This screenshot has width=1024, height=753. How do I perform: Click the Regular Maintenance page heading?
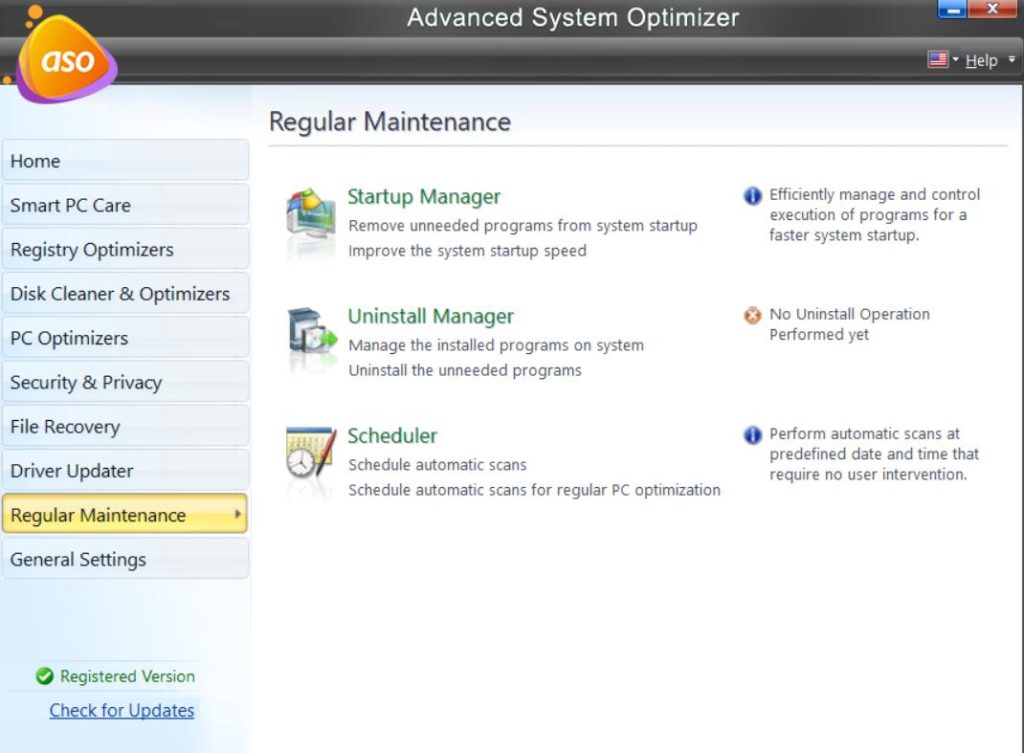pyautogui.click(x=390, y=121)
